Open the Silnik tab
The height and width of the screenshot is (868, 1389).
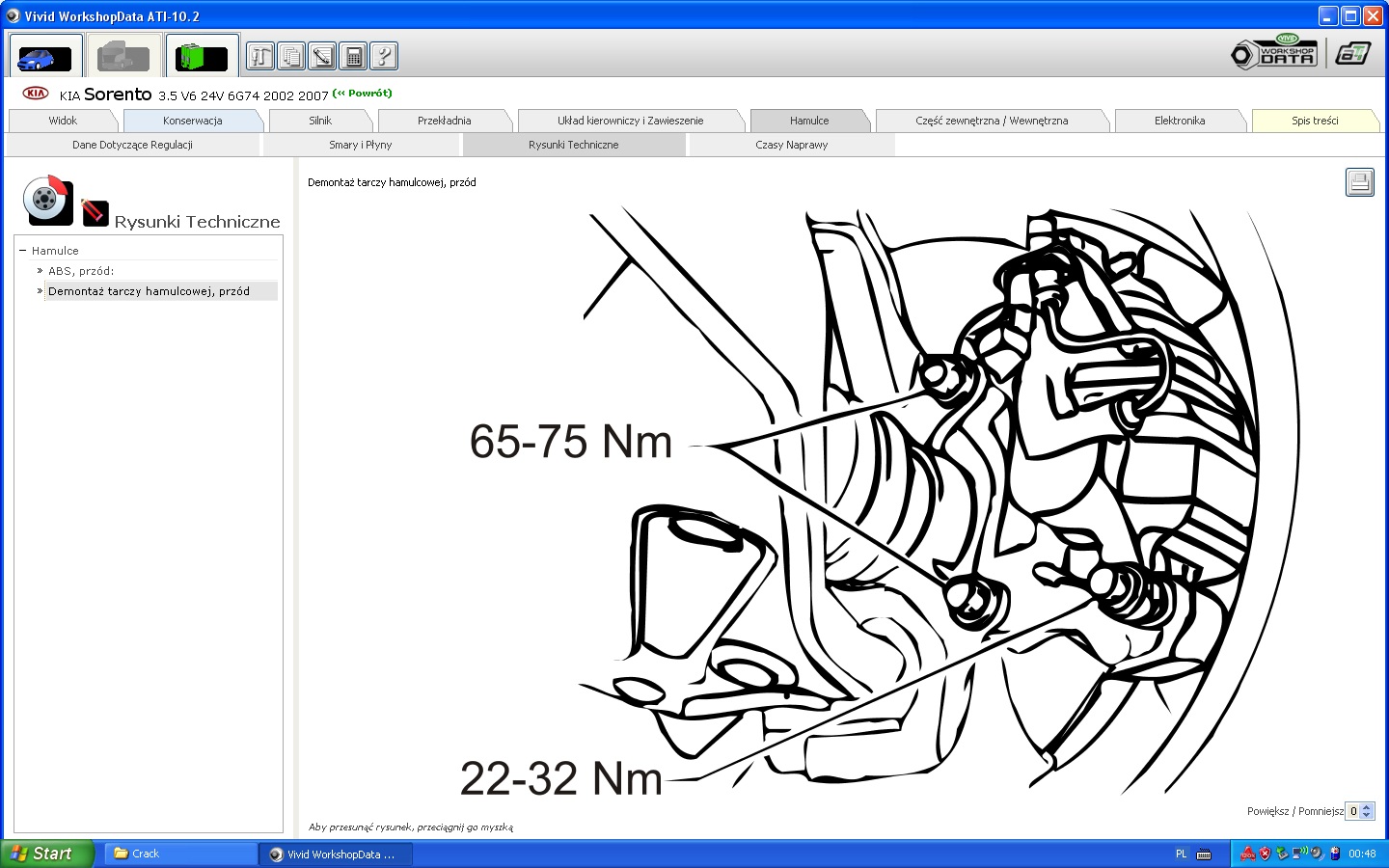(x=320, y=121)
